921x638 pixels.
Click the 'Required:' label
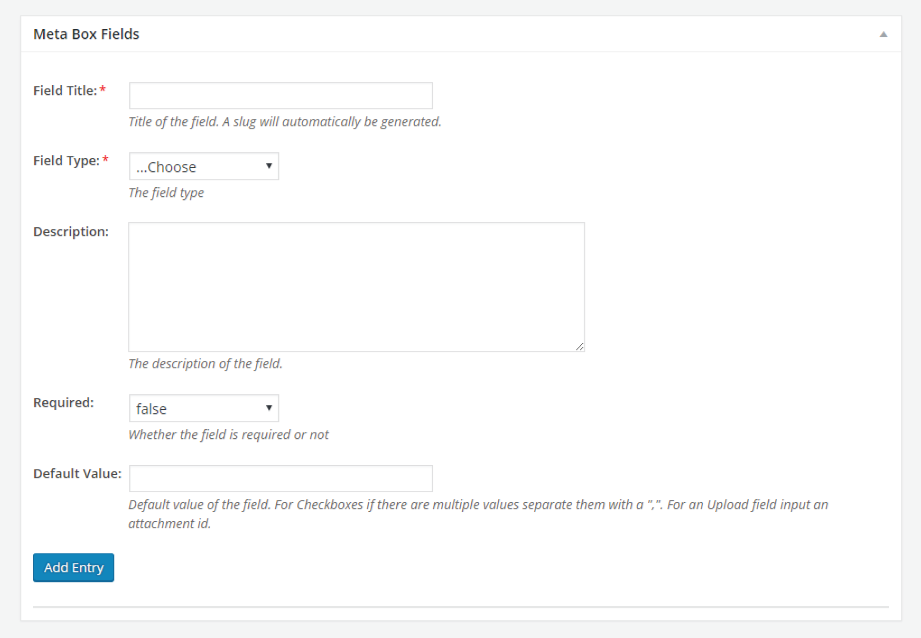tap(63, 402)
